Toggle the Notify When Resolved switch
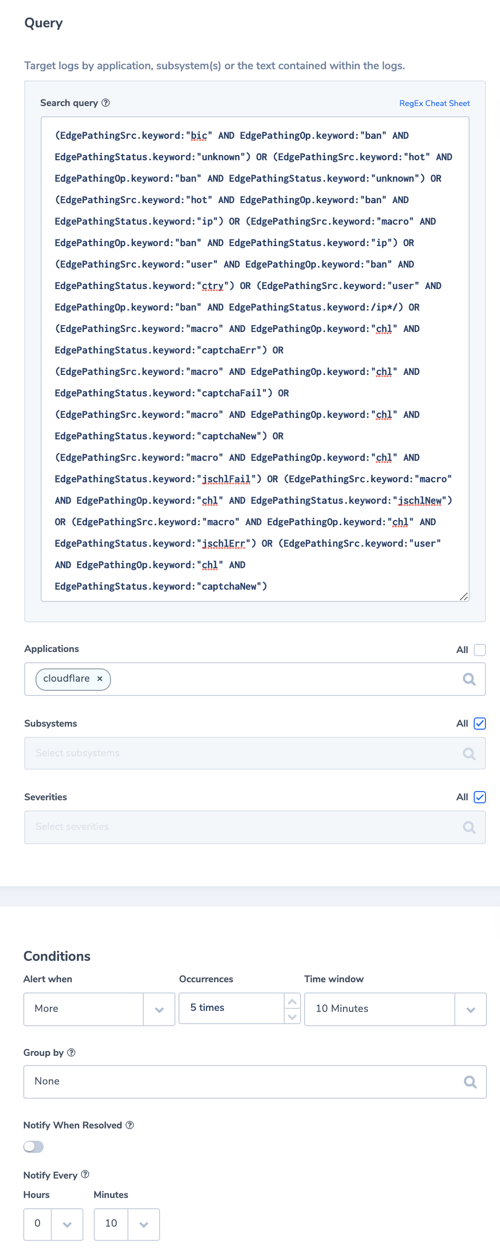Screen dimensions: 500x1257 (x=34, y=1147)
